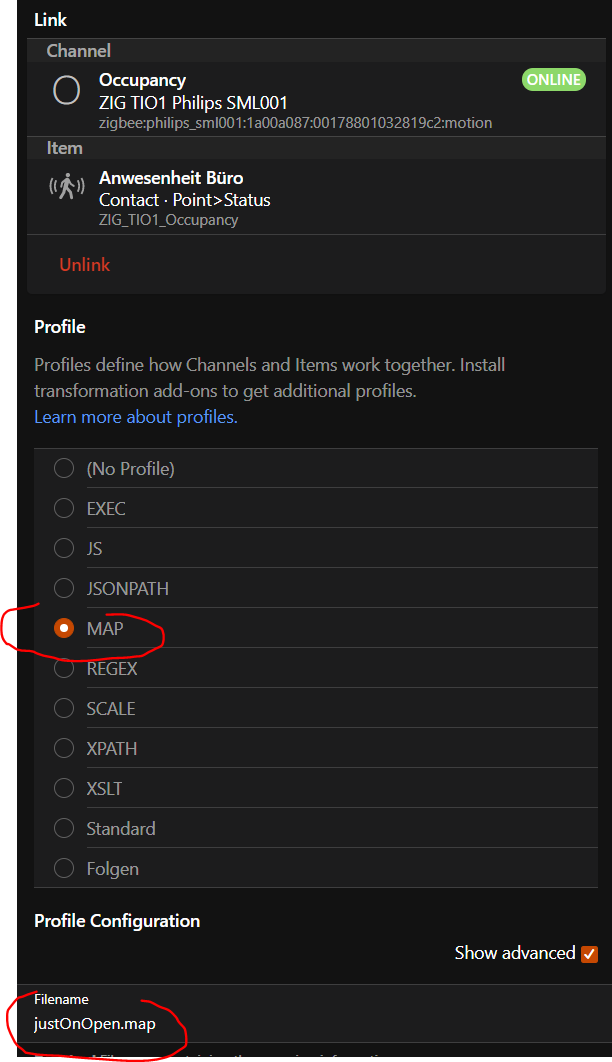The image size is (612, 1062).
Task: Click the motion sensor item icon
Action: [66, 187]
